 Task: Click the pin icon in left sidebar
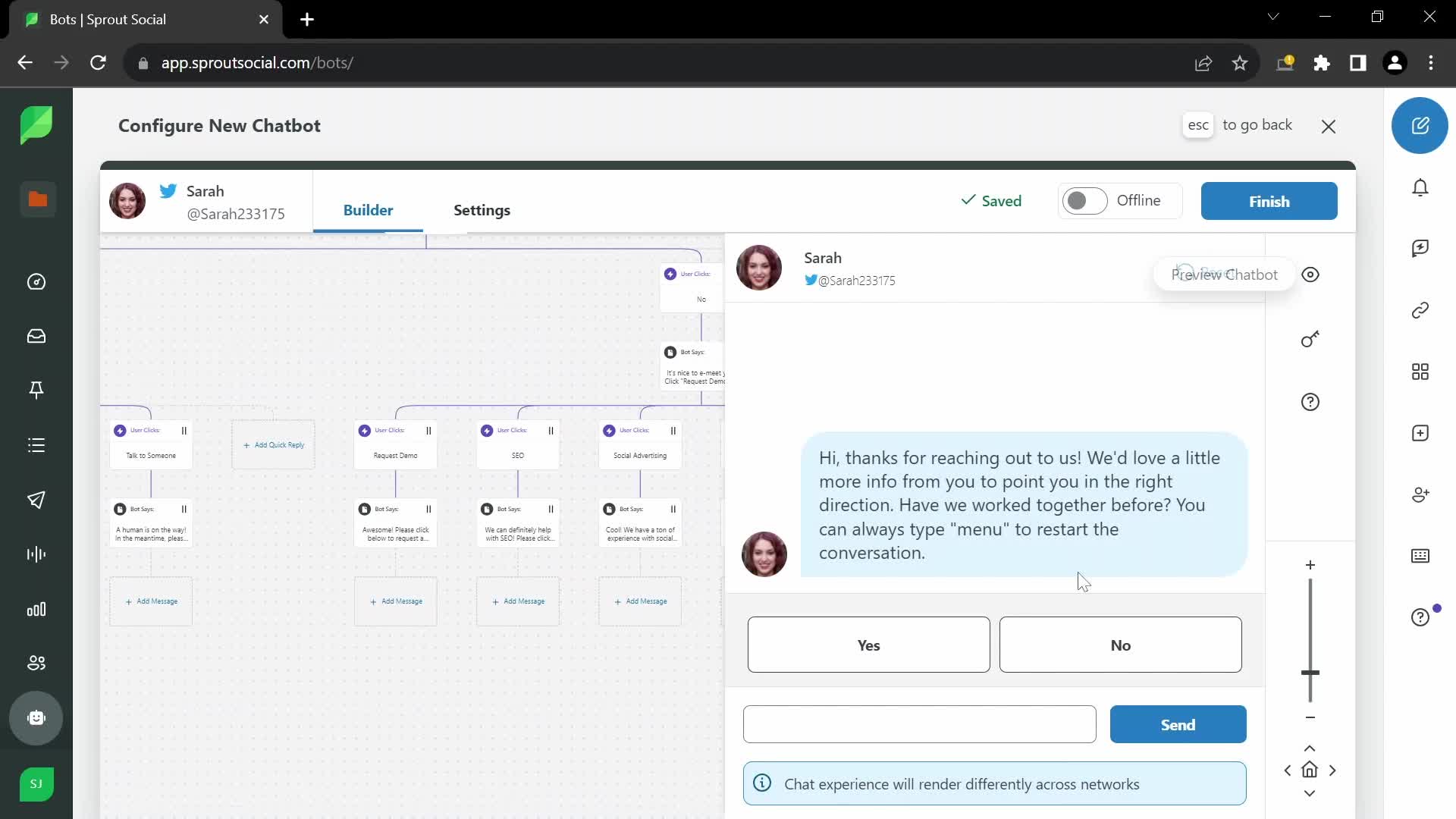(x=36, y=390)
